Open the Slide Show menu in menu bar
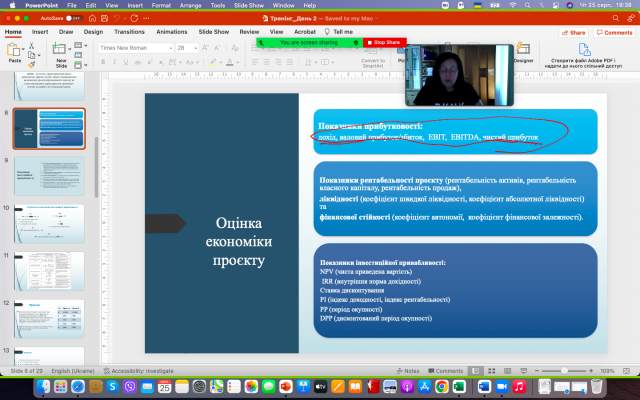Viewport: 640px width, 400px height. (249, 5)
